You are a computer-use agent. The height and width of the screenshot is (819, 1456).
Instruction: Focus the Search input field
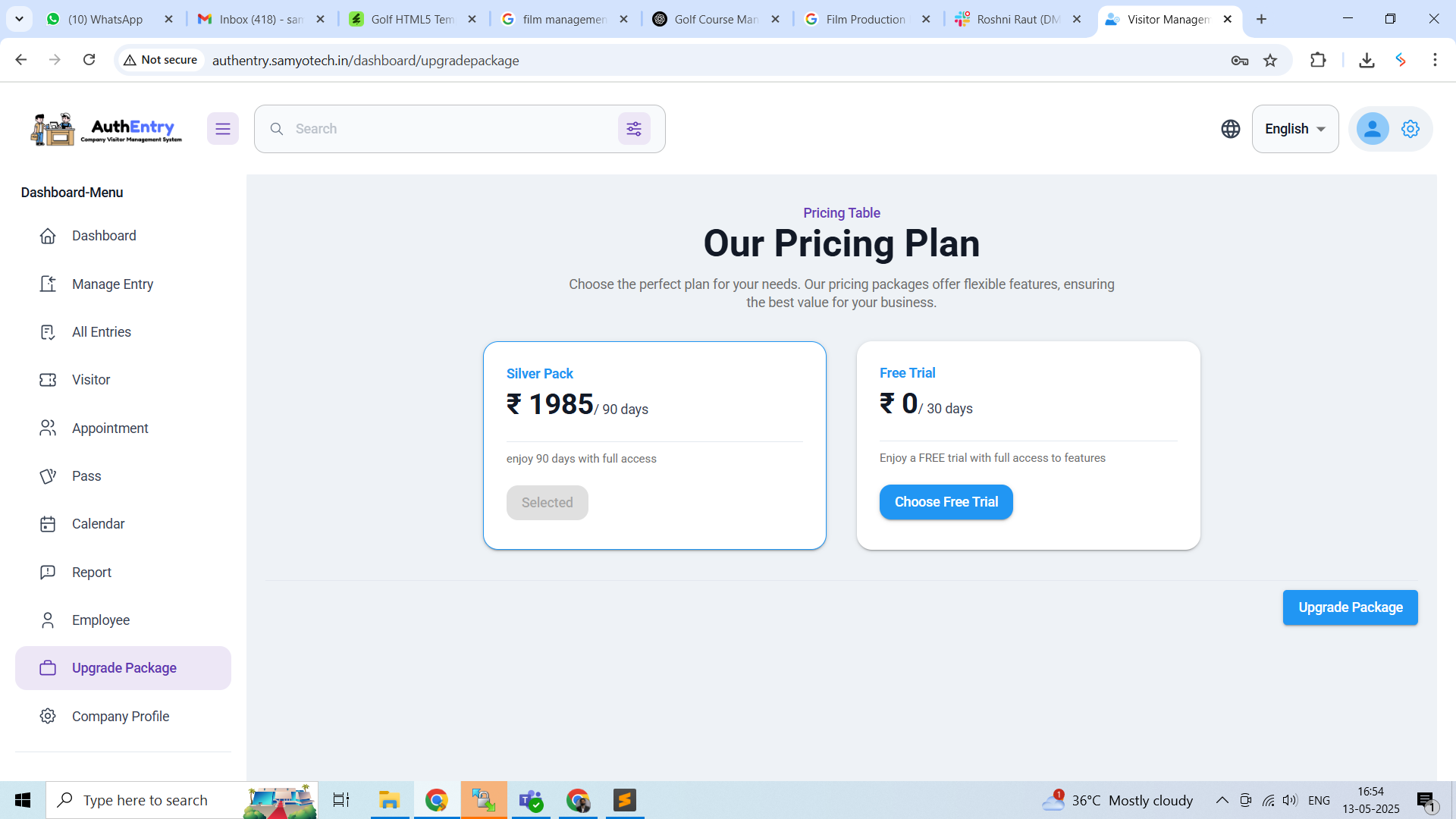(x=447, y=129)
